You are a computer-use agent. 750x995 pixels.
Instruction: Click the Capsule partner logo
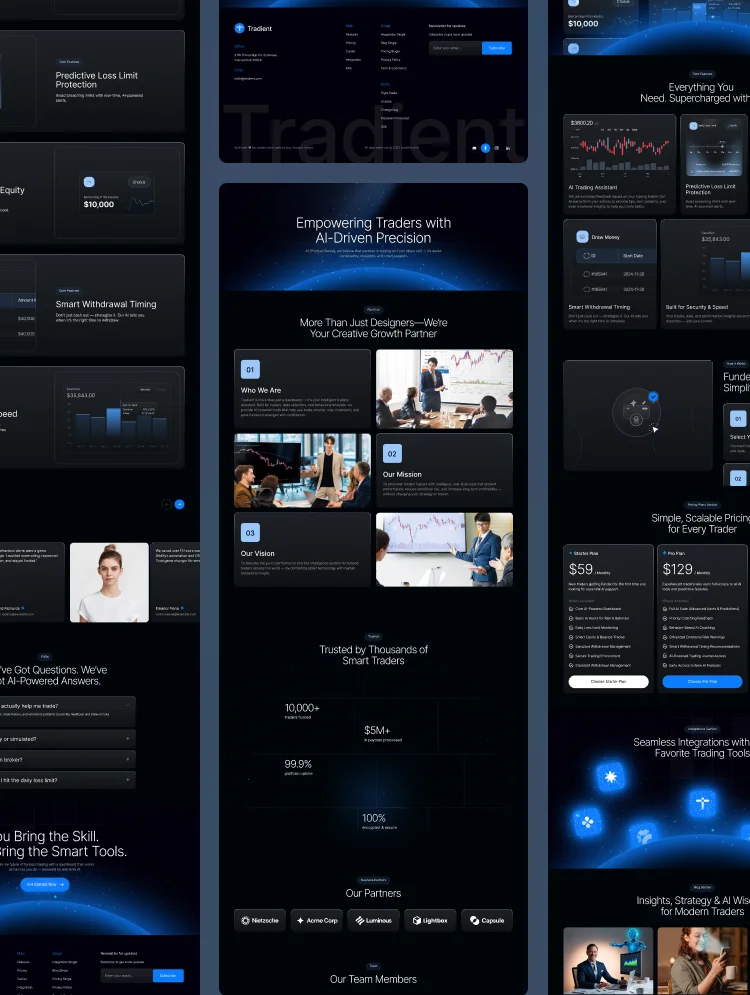click(487, 920)
